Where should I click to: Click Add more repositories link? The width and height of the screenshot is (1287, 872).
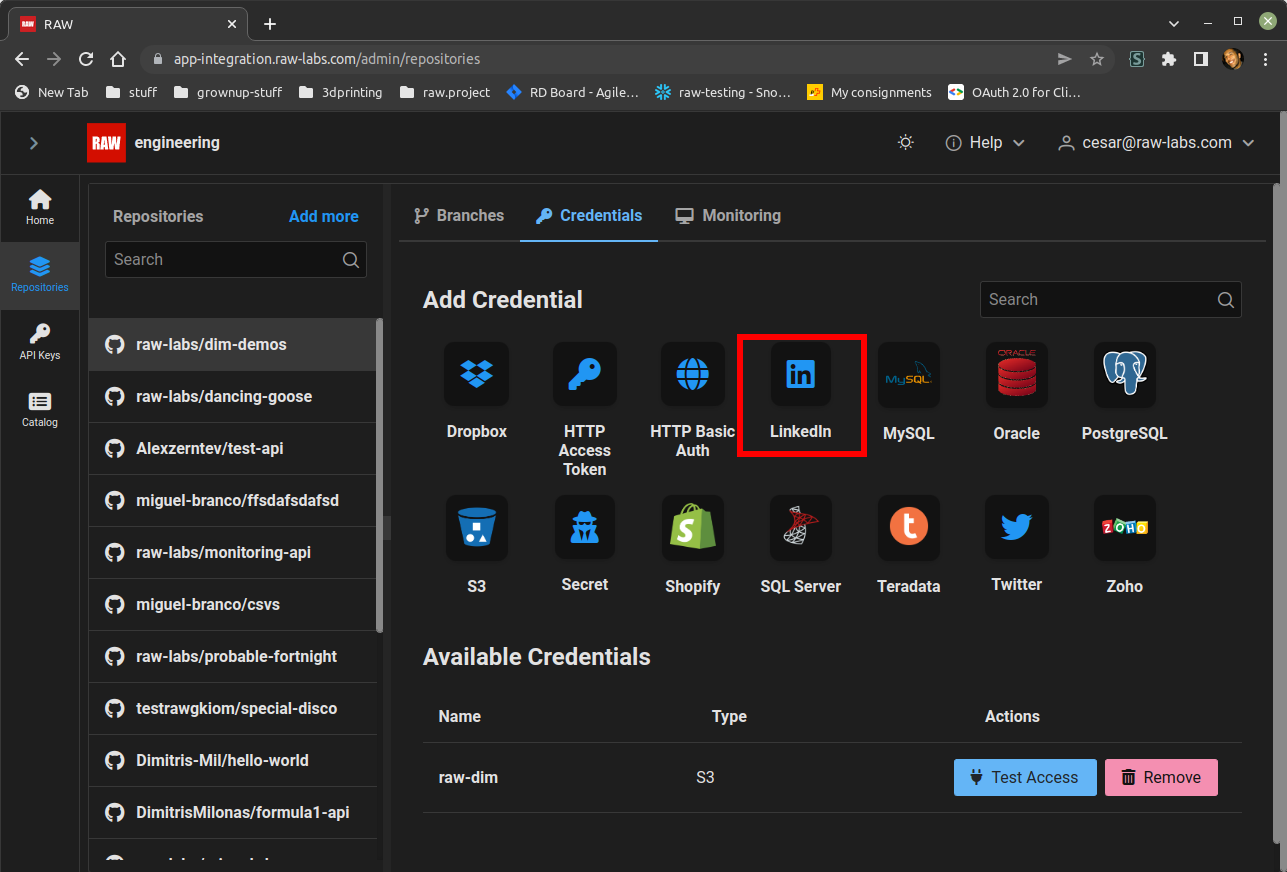pyautogui.click(x=323, y=216)
